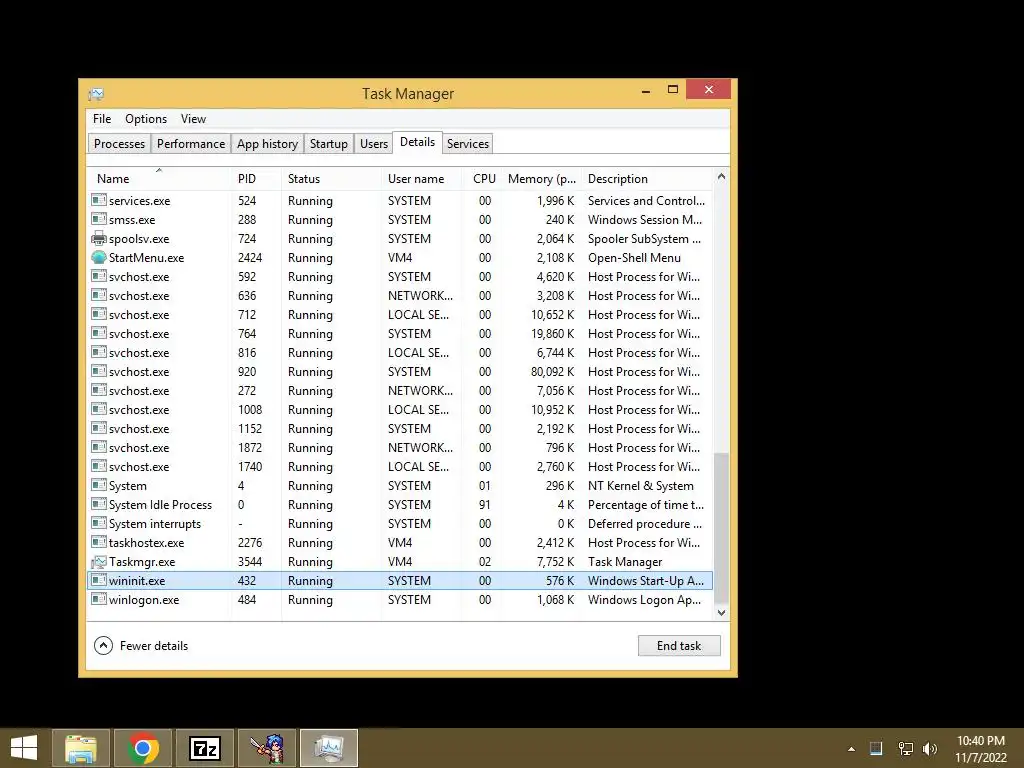Click the CPU value '91'
The width and height of the screenshot is (1024, 768).
(485, 505)
